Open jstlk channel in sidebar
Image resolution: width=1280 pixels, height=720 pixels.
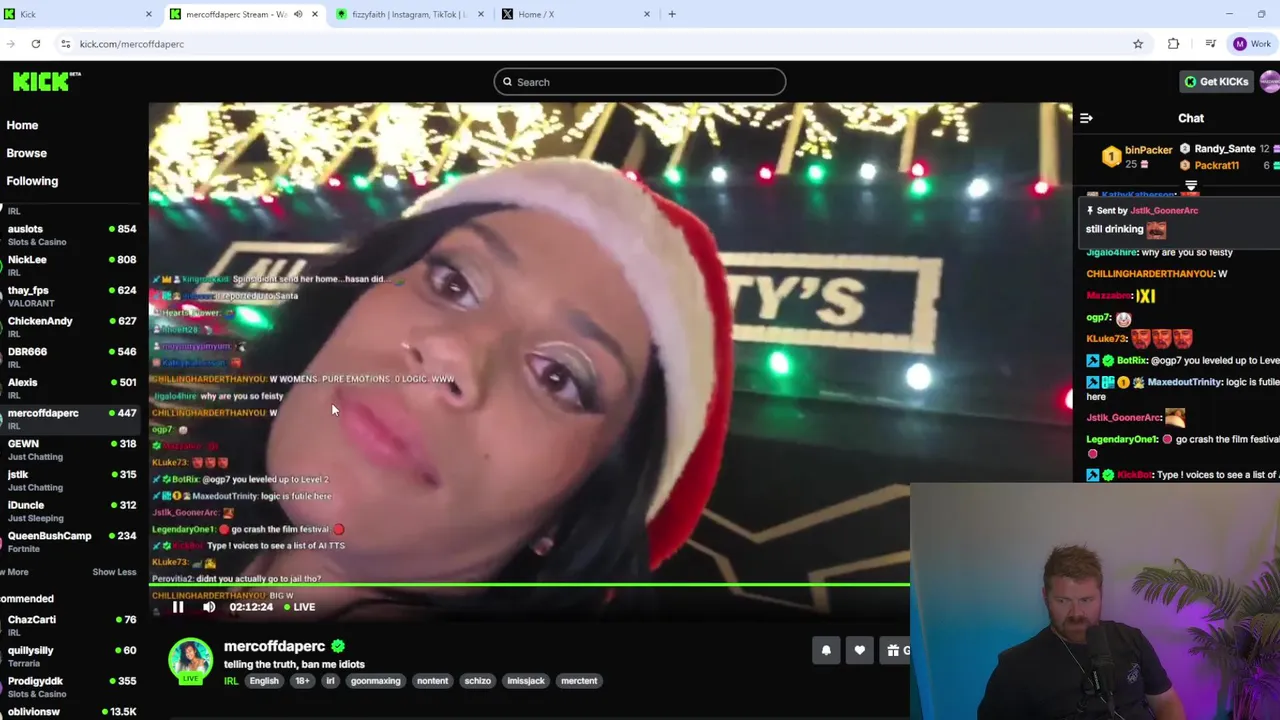[70, 480]
